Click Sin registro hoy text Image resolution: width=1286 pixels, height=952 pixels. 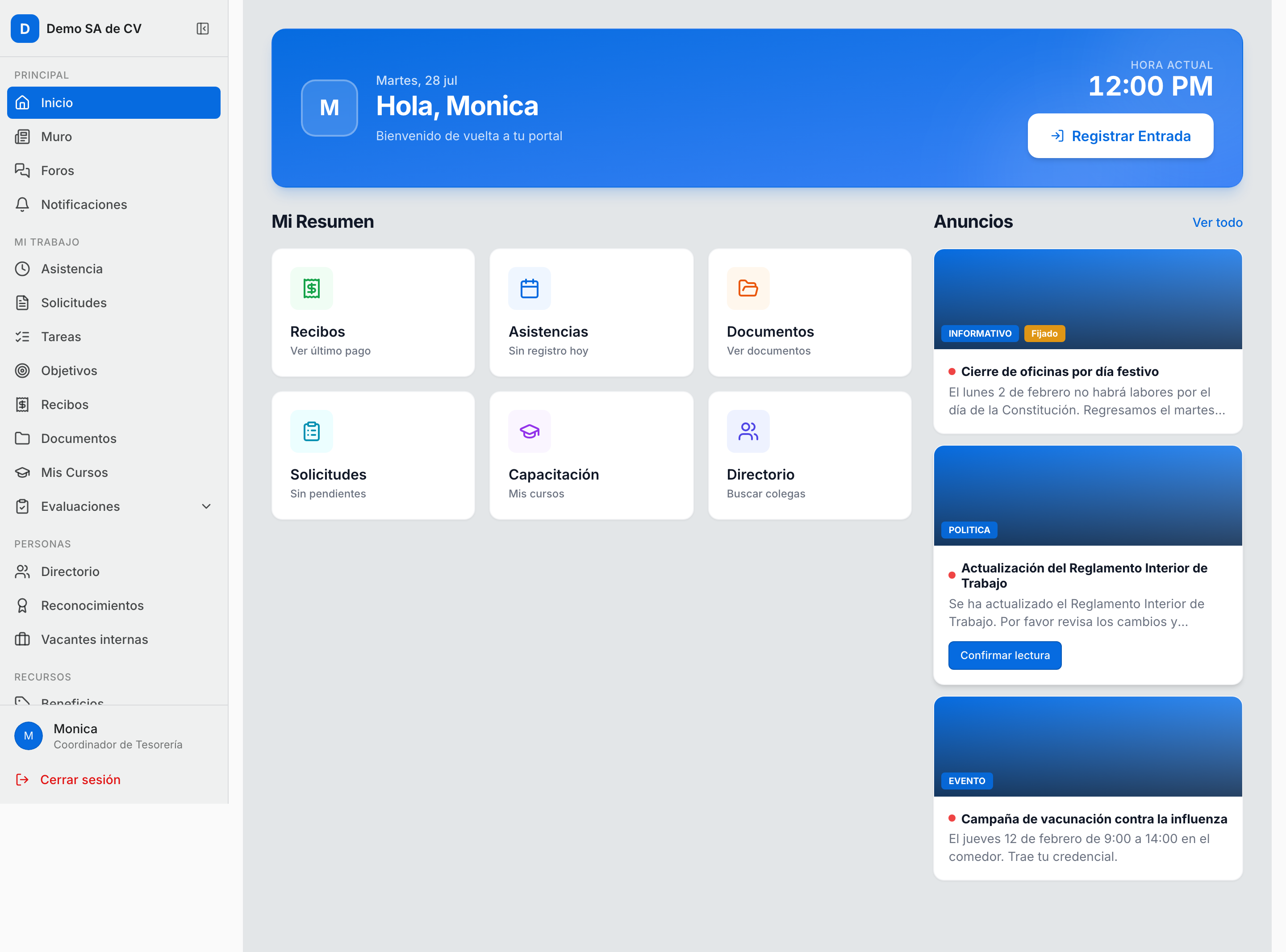[x=548, y=351]
